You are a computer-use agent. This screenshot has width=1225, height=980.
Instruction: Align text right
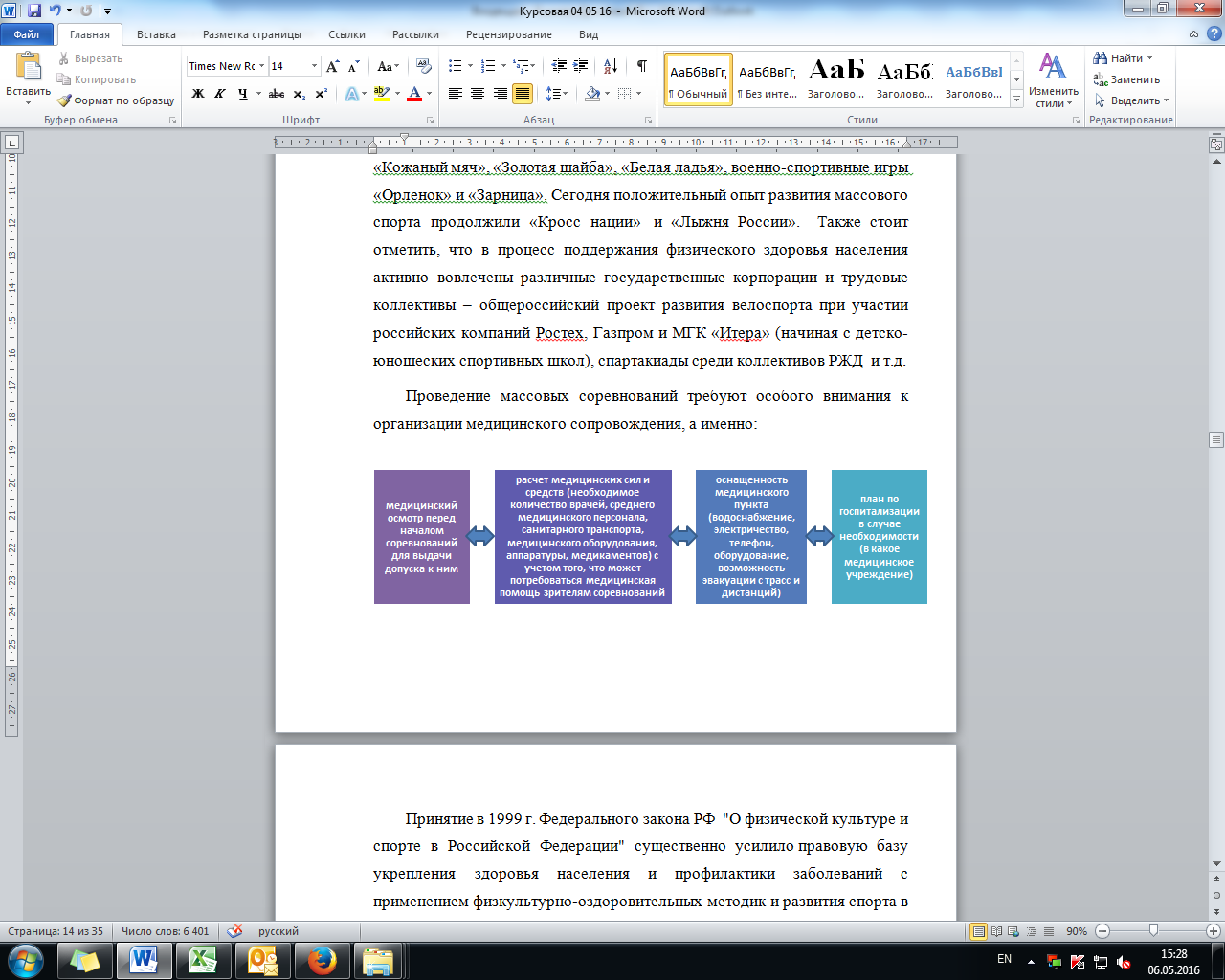[500, 94]
